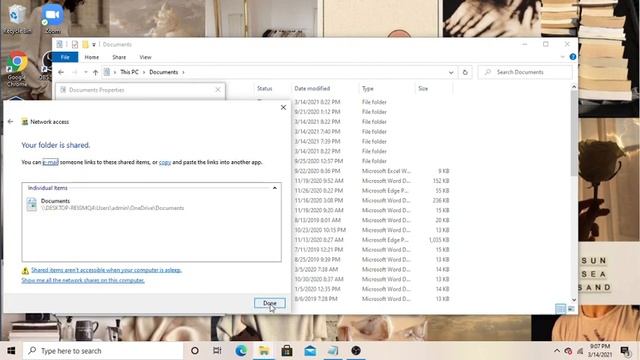Navigate back in File Explorer
Screen dimensions: 640x360
click(x=61, y=72)
